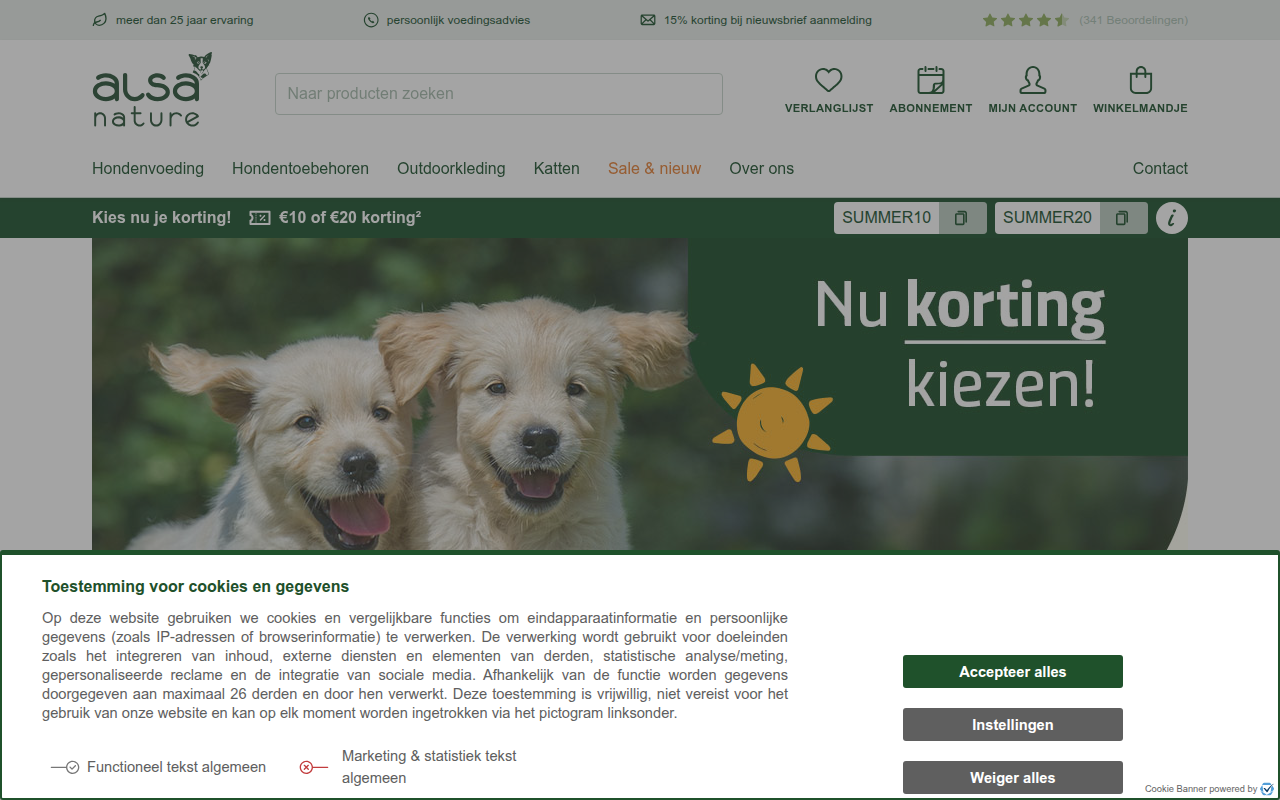Open the discount info icon
This screenshot has width=1280, height=800.
1172,218
